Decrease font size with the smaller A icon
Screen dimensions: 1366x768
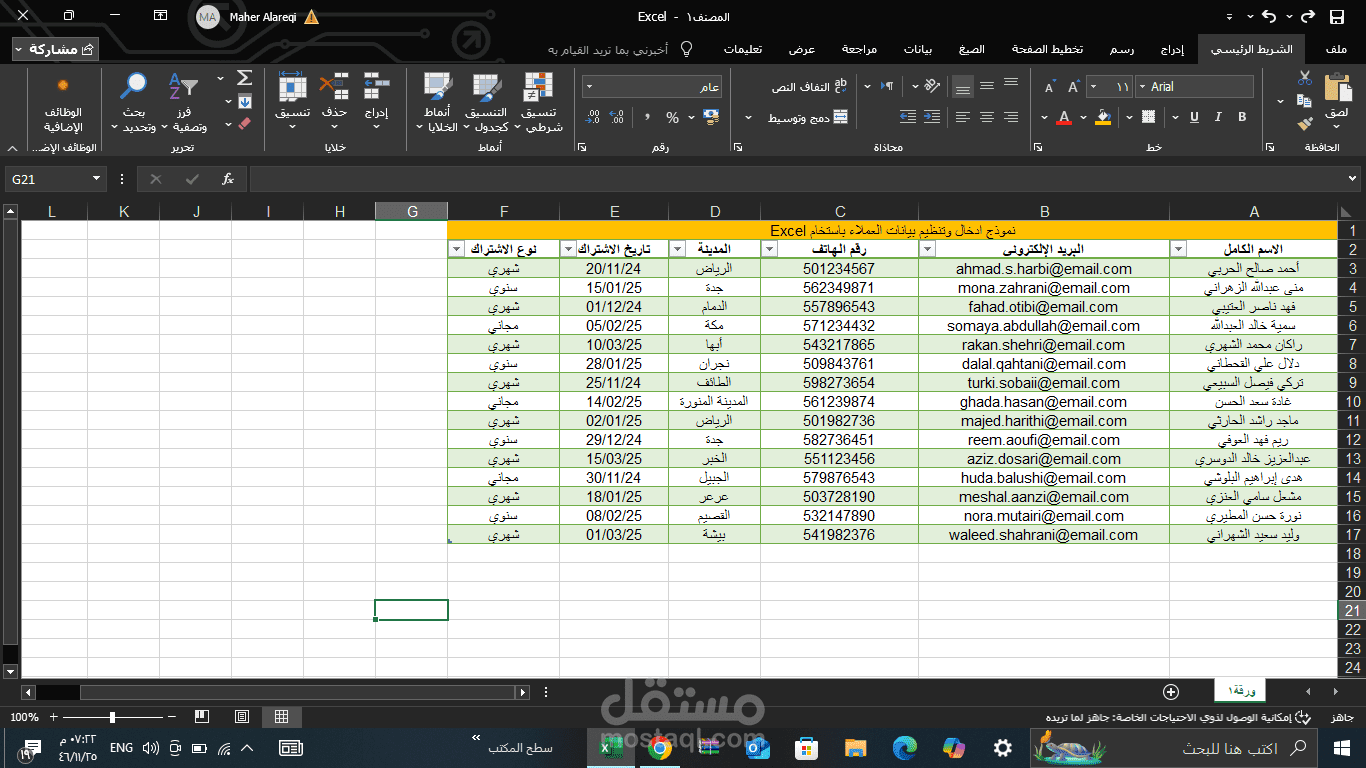(x=1049, y=87)
